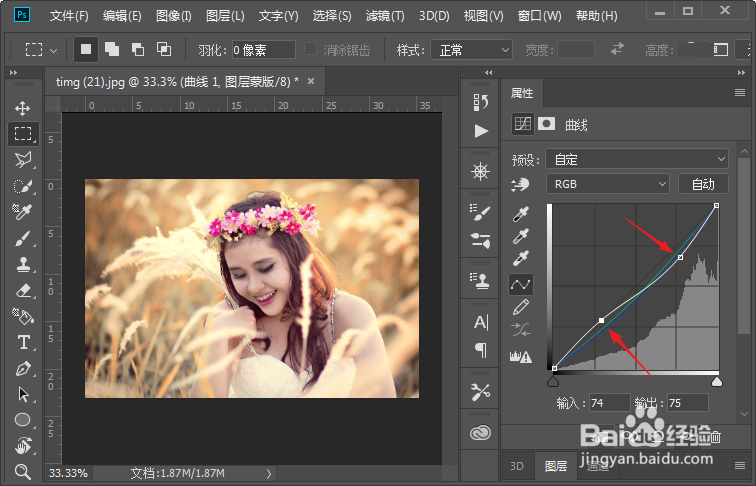The image size is (756, 486).
Task: Open the Navigator wheel panel icon
Action: pyautogui.click(x=481, y=172)
